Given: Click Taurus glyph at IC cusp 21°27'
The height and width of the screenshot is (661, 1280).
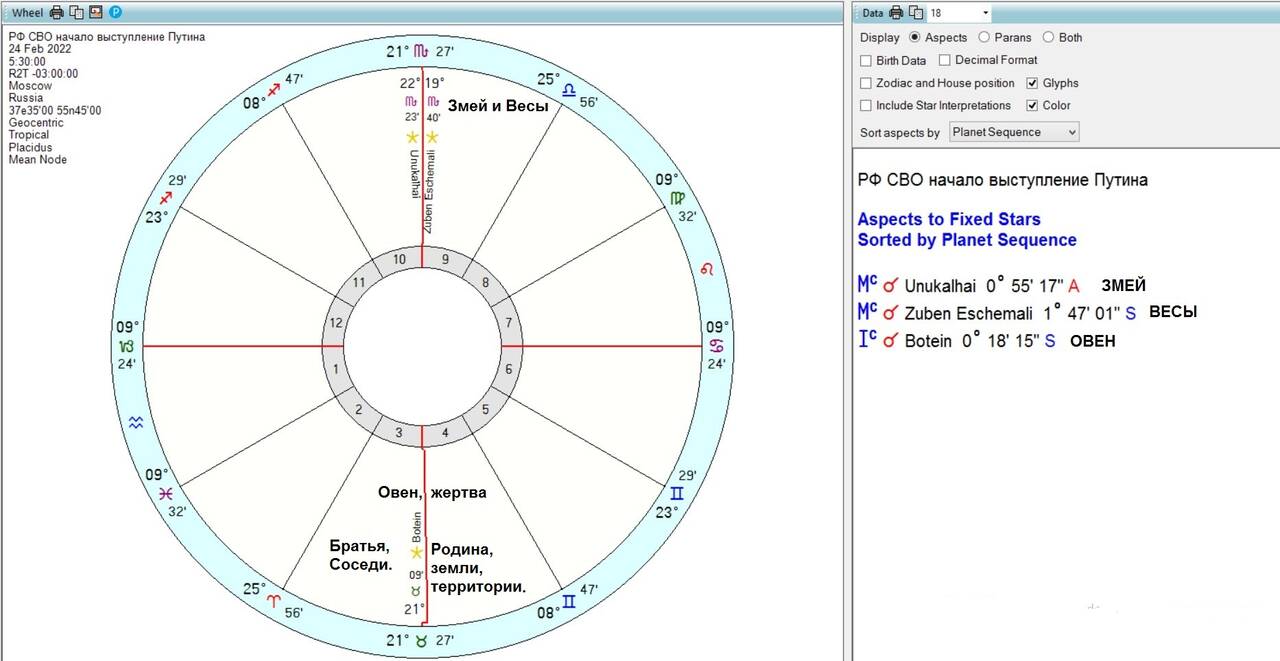Looking at the screenshot, I should pyautogui.click(x=422, y=641).
